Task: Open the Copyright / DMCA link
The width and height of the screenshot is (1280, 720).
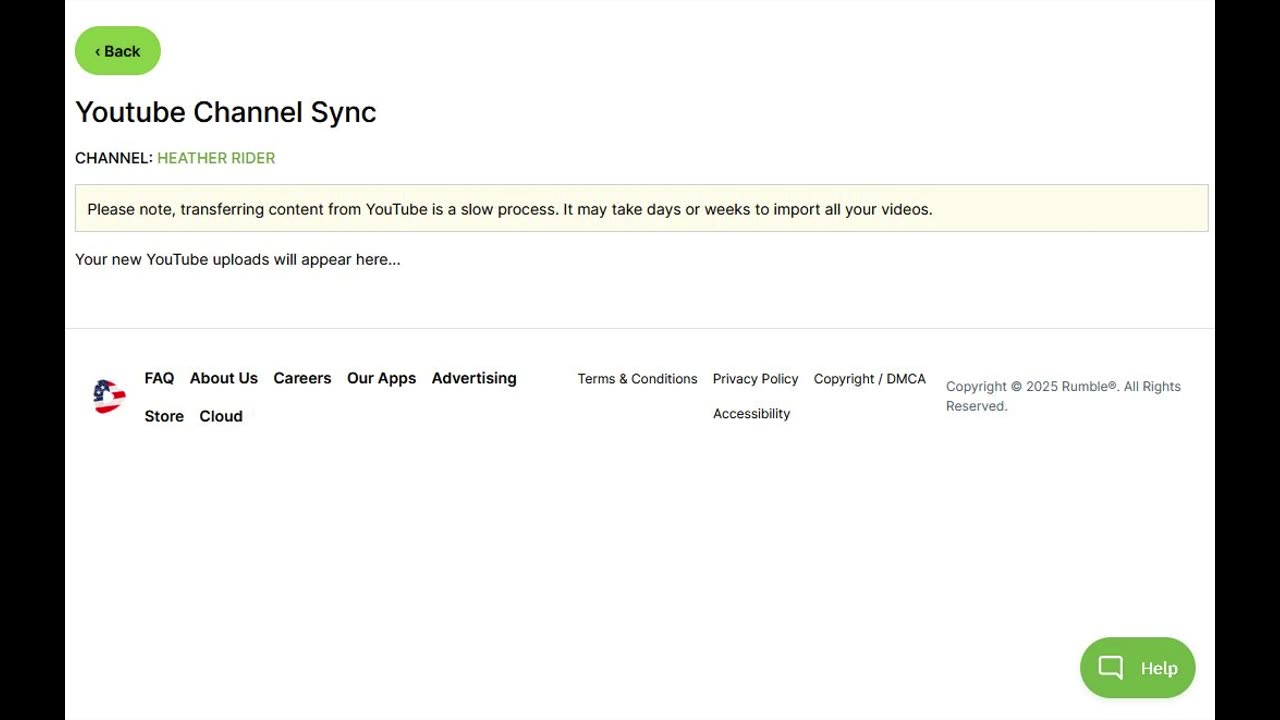Action: tap(869, 379)
